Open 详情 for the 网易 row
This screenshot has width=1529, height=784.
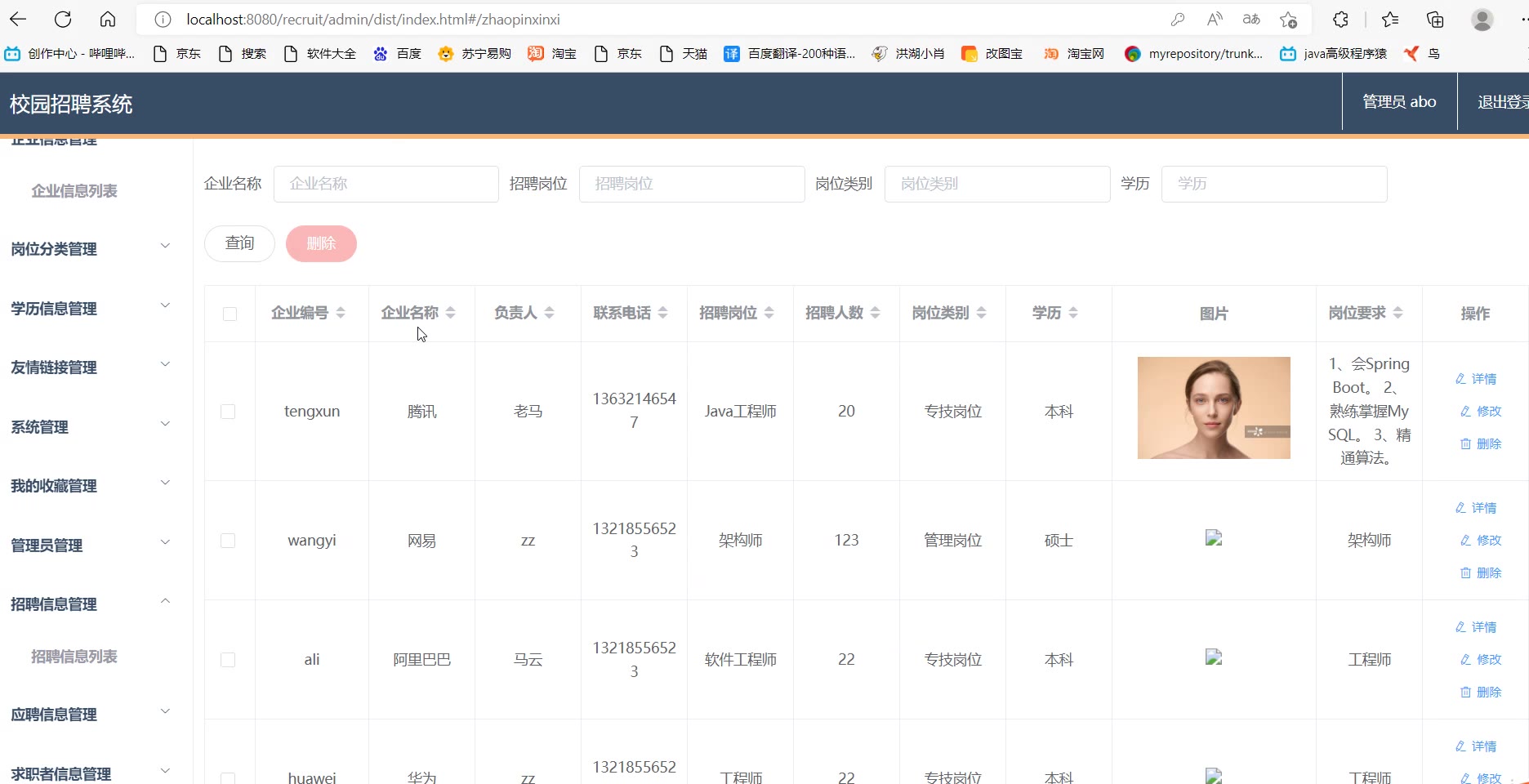click(x=1476, y=508)
